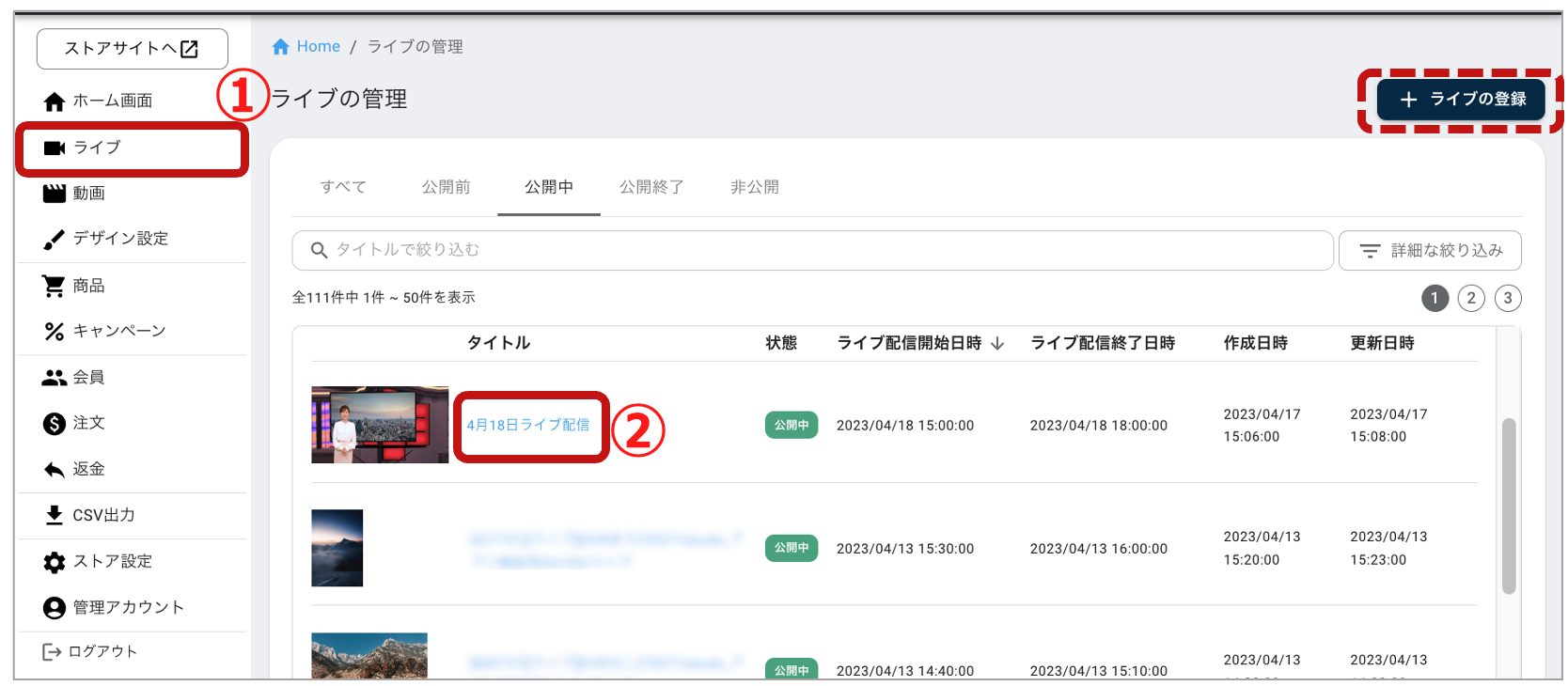Screen dimensions: 1568x686
Task: Go to page 2 of results
Action: click(1470, 299)
